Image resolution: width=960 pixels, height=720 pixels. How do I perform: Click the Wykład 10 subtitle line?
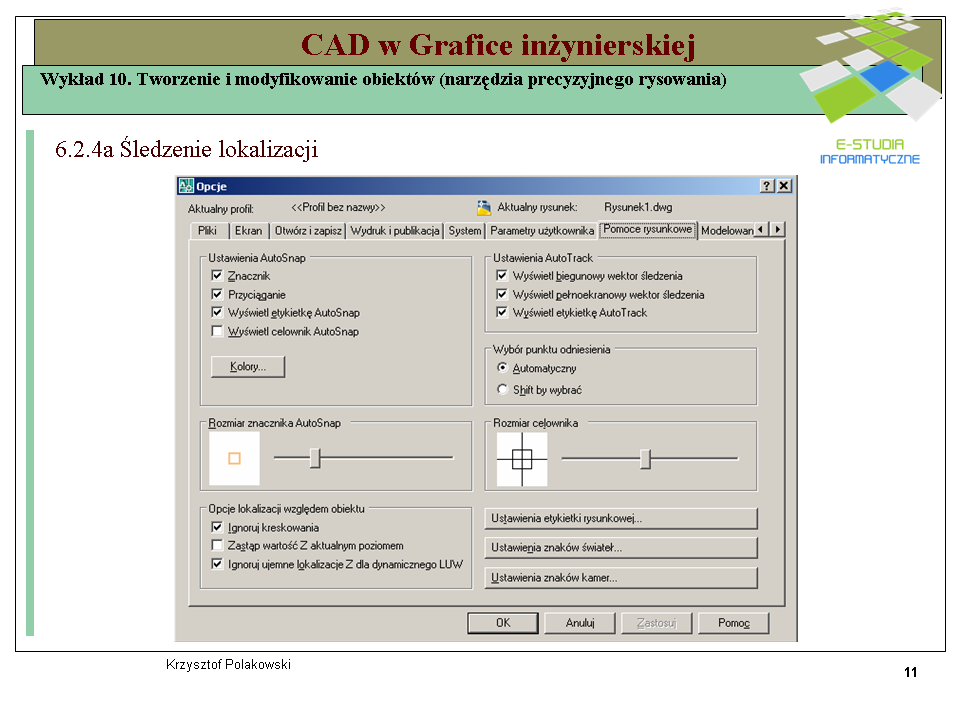pos(383,80)
